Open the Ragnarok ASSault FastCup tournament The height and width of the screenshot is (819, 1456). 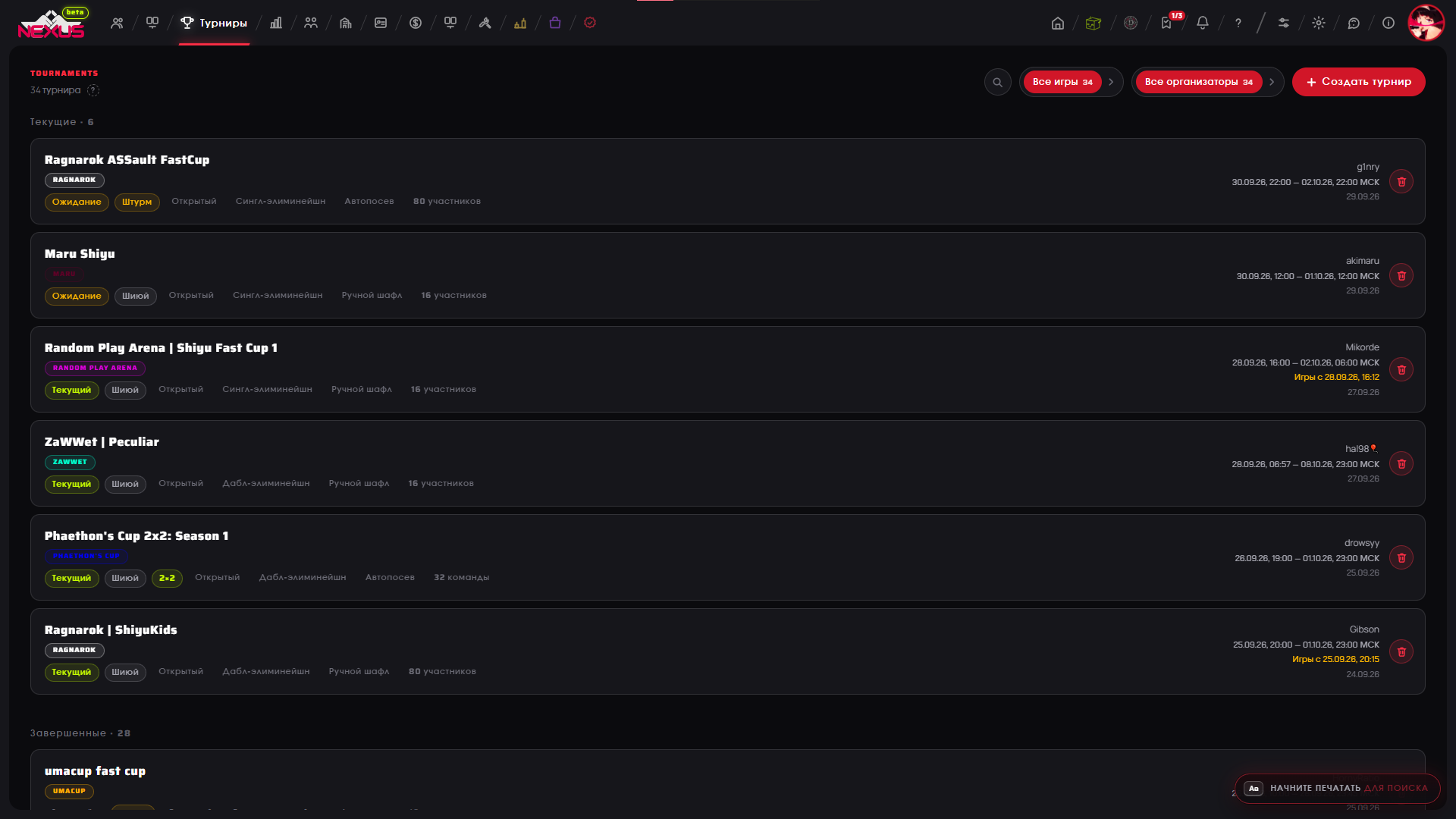point(127,160)
